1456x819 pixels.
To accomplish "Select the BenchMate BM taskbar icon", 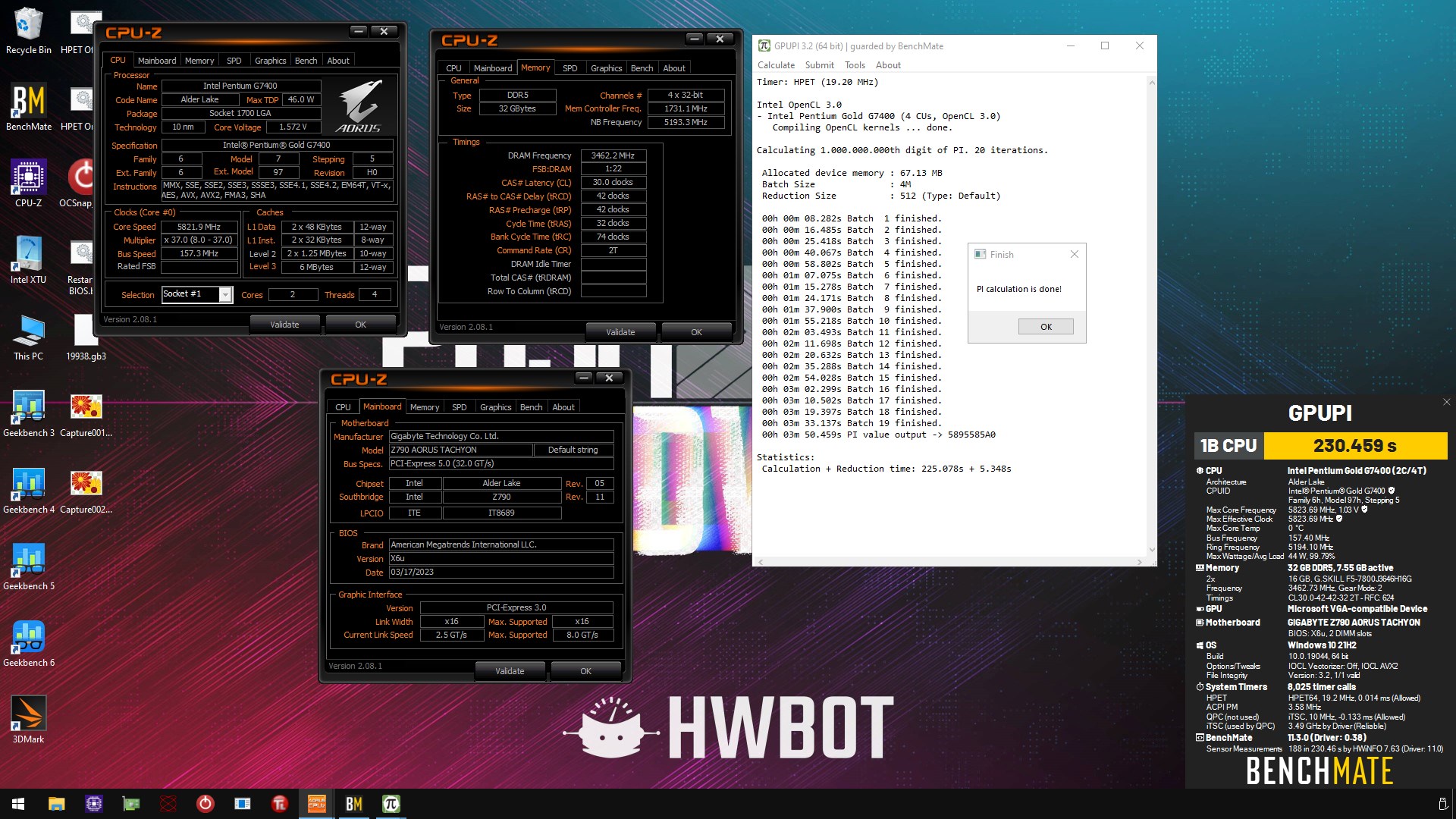I will (x=353, y=804).
